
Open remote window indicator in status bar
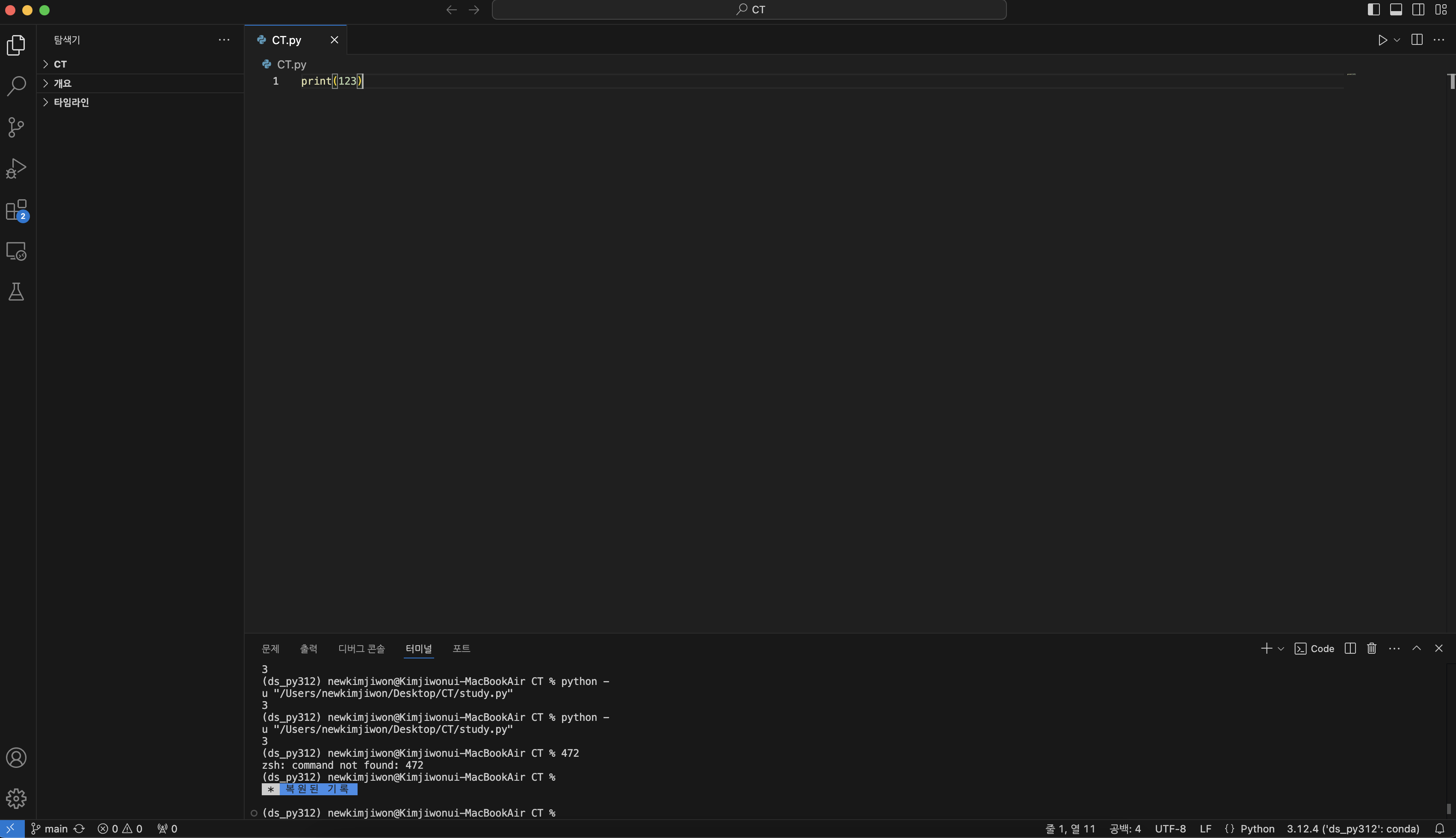coord(12,829)
